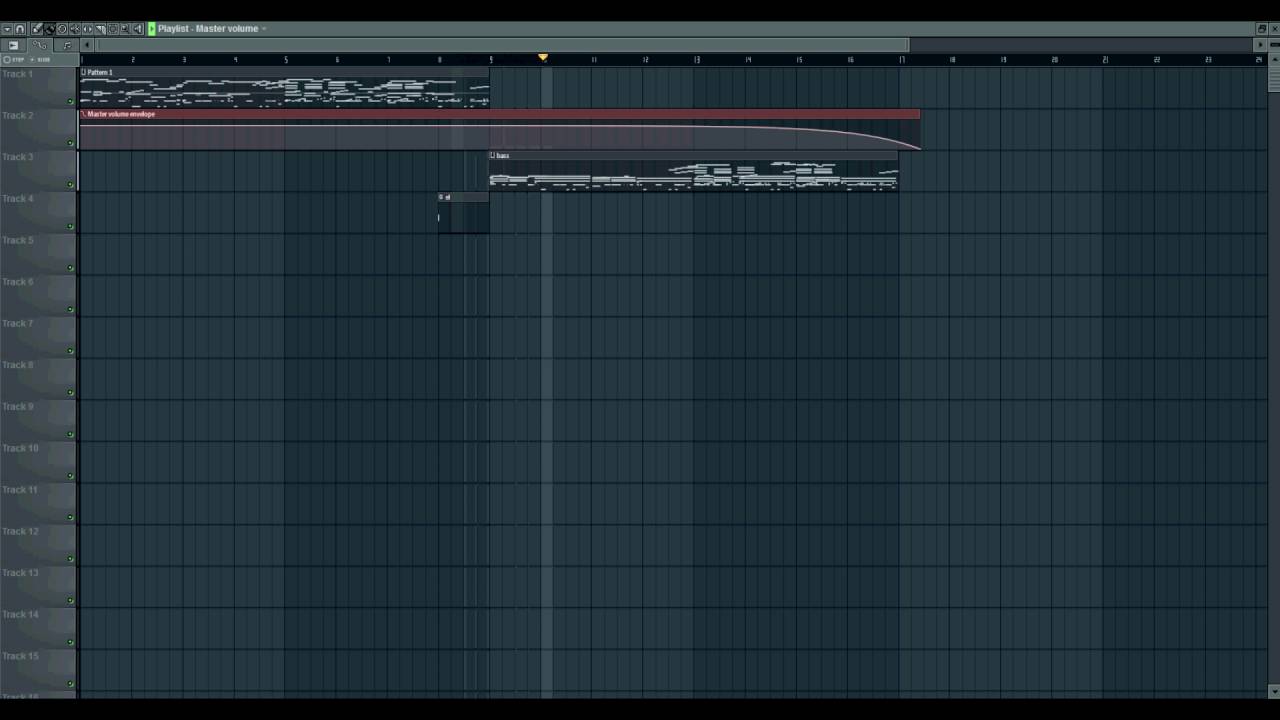Select the Track 11 label

click(x=19, y=490)
